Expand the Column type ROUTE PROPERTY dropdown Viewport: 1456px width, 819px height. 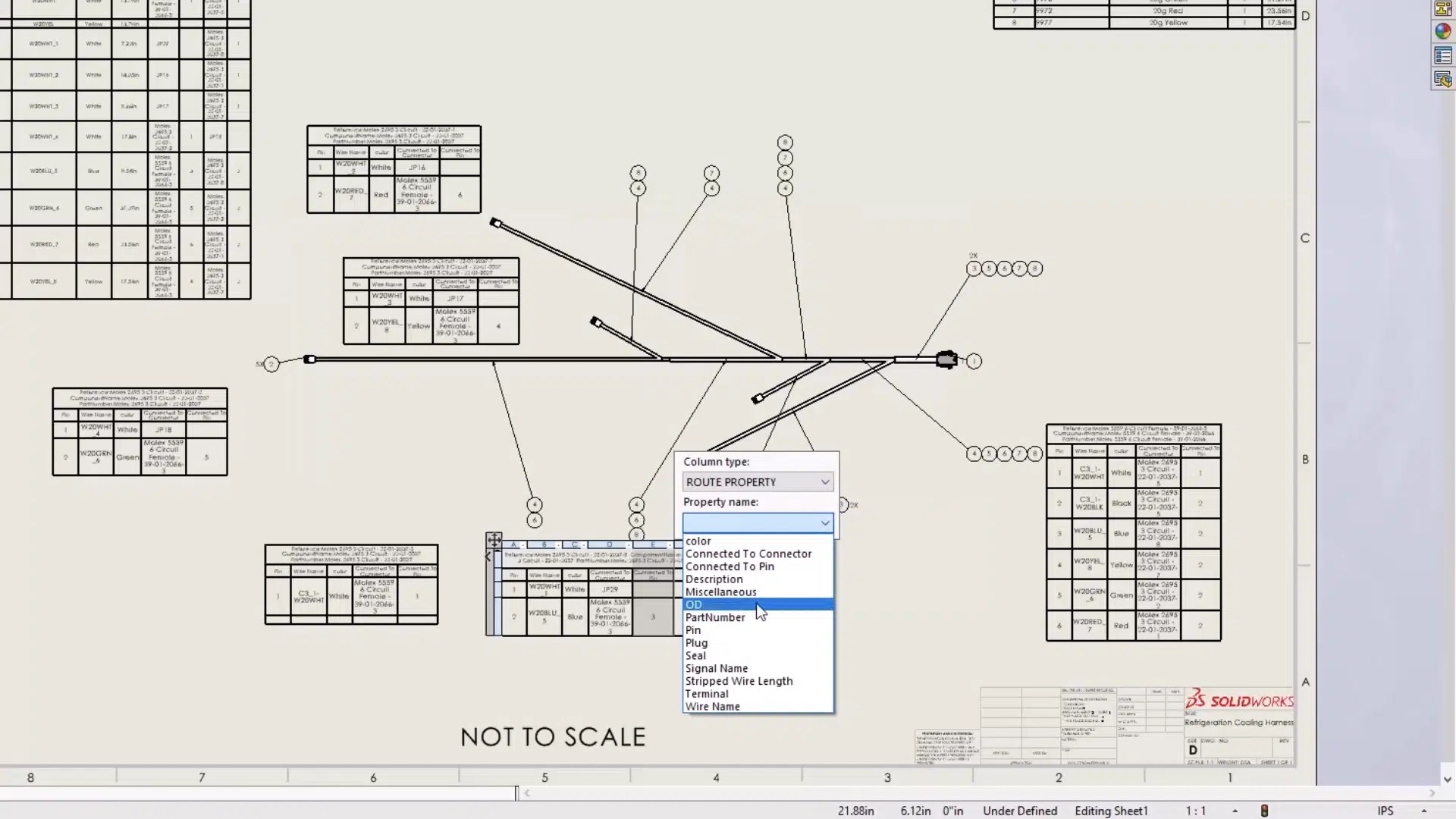pyautogui.click(x=824, y=482)
